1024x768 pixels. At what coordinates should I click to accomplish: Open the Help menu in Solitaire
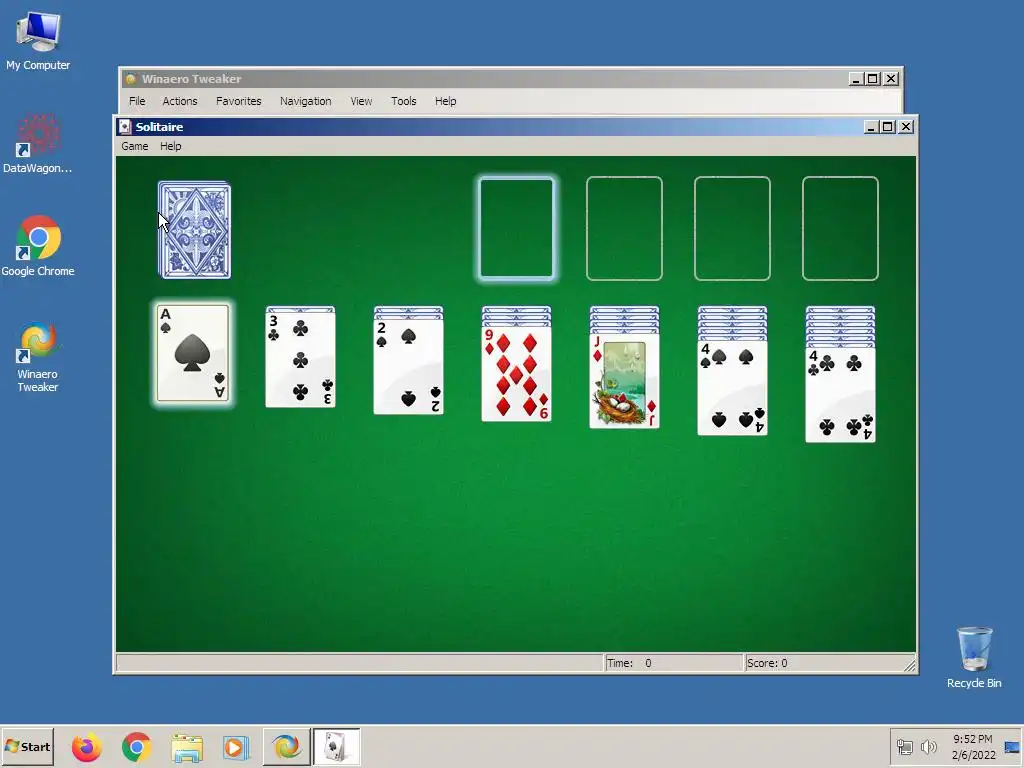coord(170,146)
